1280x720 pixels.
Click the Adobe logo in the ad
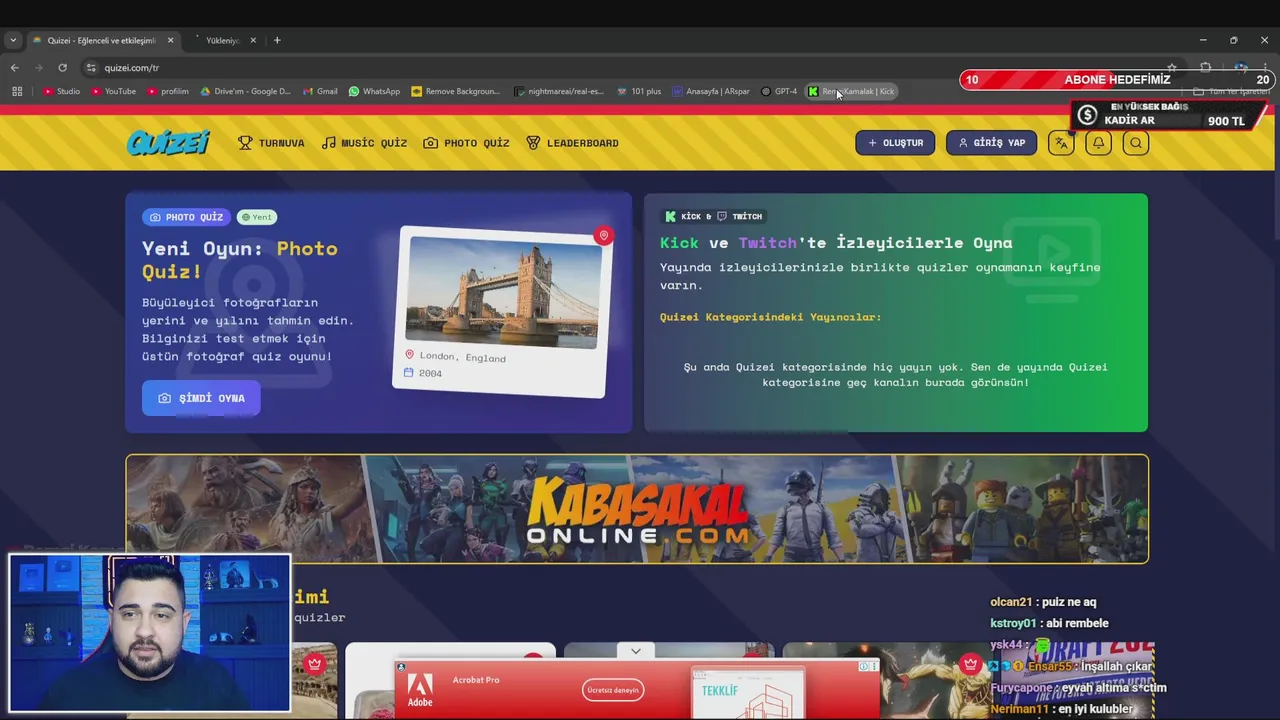[420, 690]
